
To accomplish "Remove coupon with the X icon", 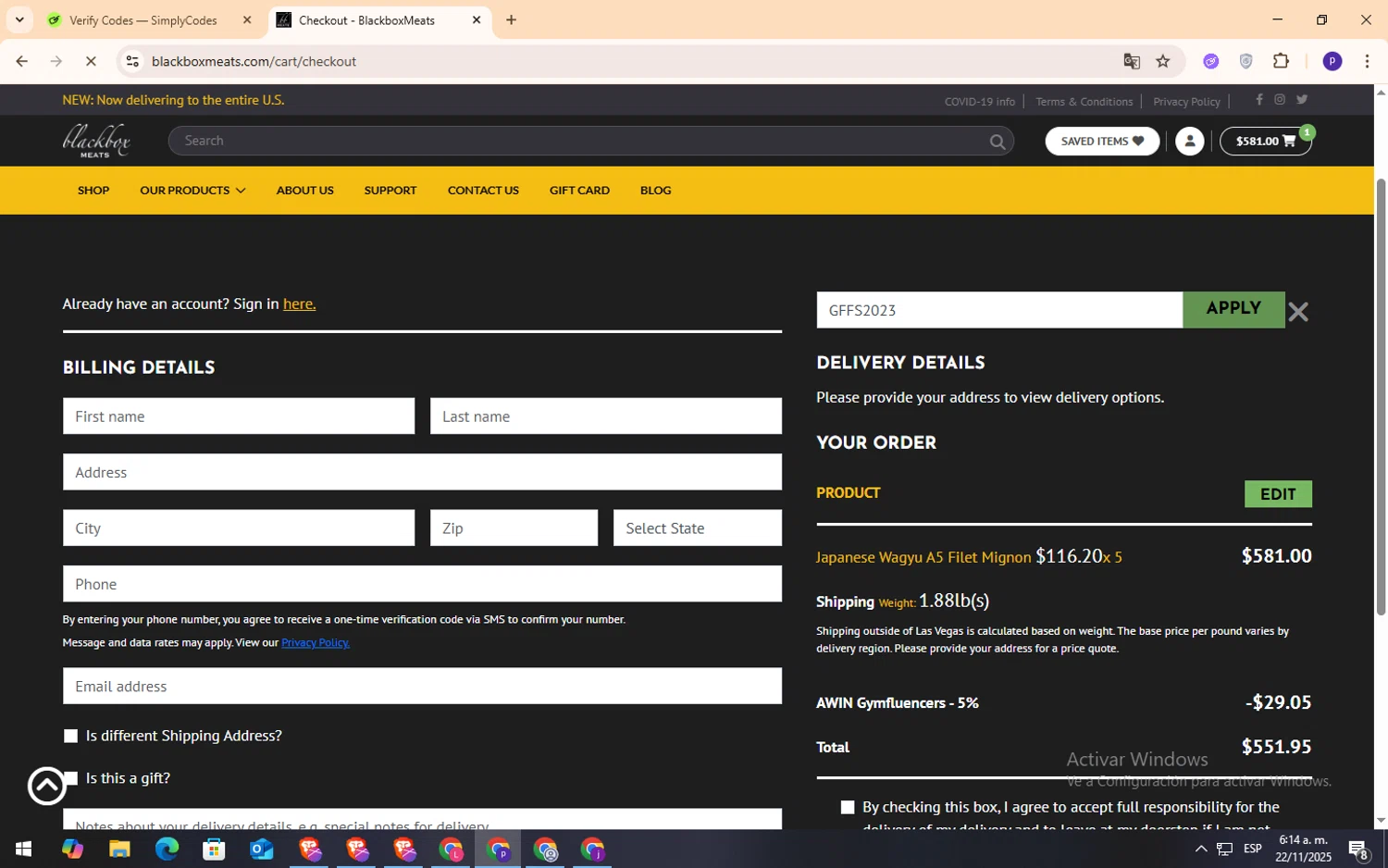I will click(1298, 312).
